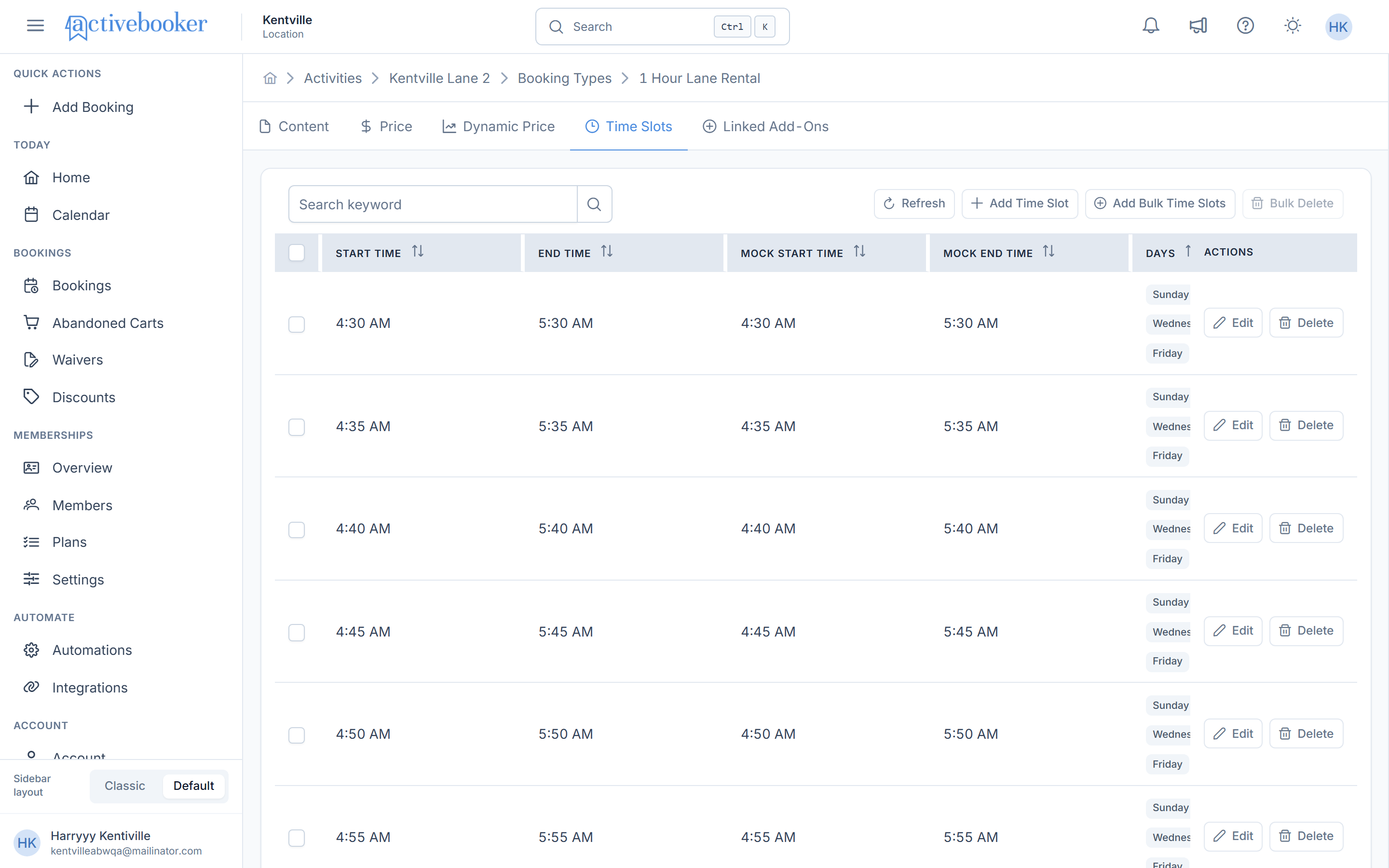This screenshot has height=868, width=1389.
Task: Switch to the Dynamic Price tab
Action: [x=498, y=126]
